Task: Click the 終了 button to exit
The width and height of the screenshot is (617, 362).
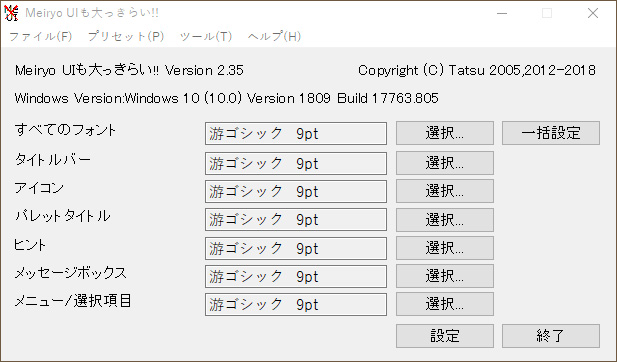Action: click(551, 336)
